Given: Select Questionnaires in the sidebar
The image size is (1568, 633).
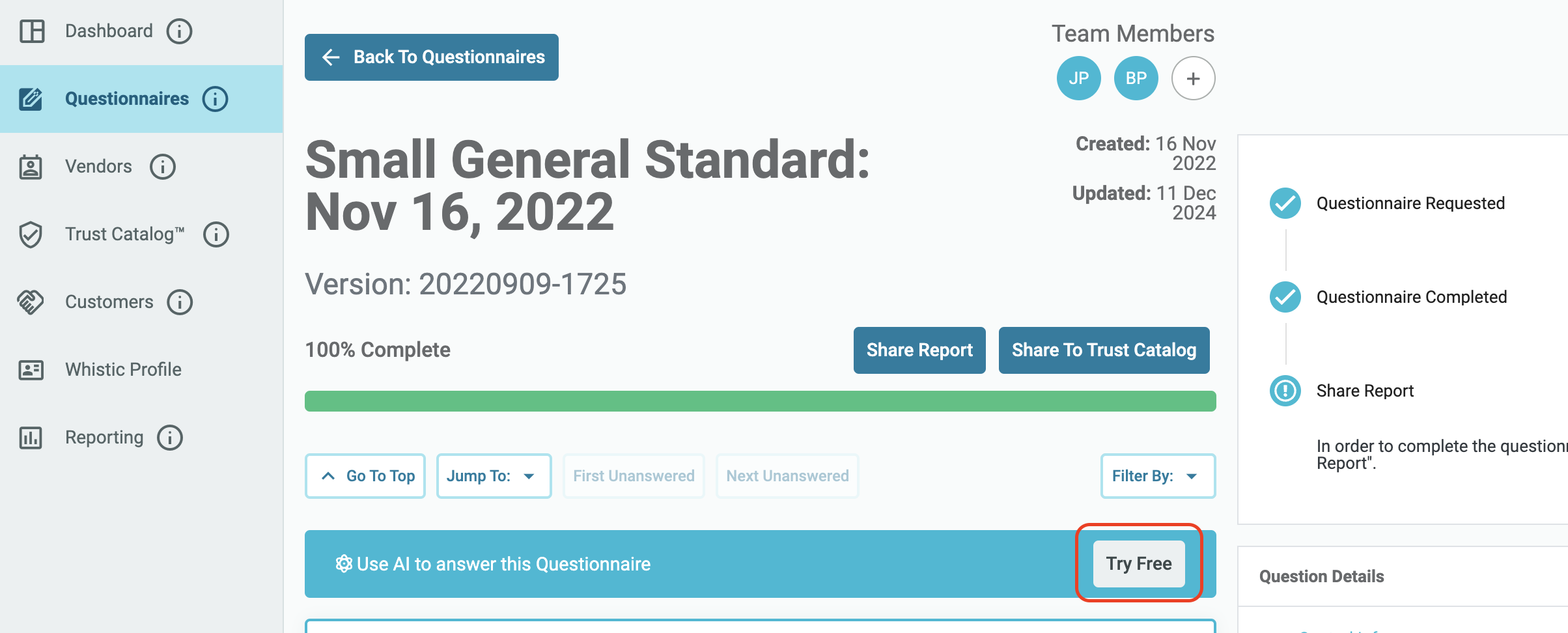Looking at the screenshot, I should (141, 99).
